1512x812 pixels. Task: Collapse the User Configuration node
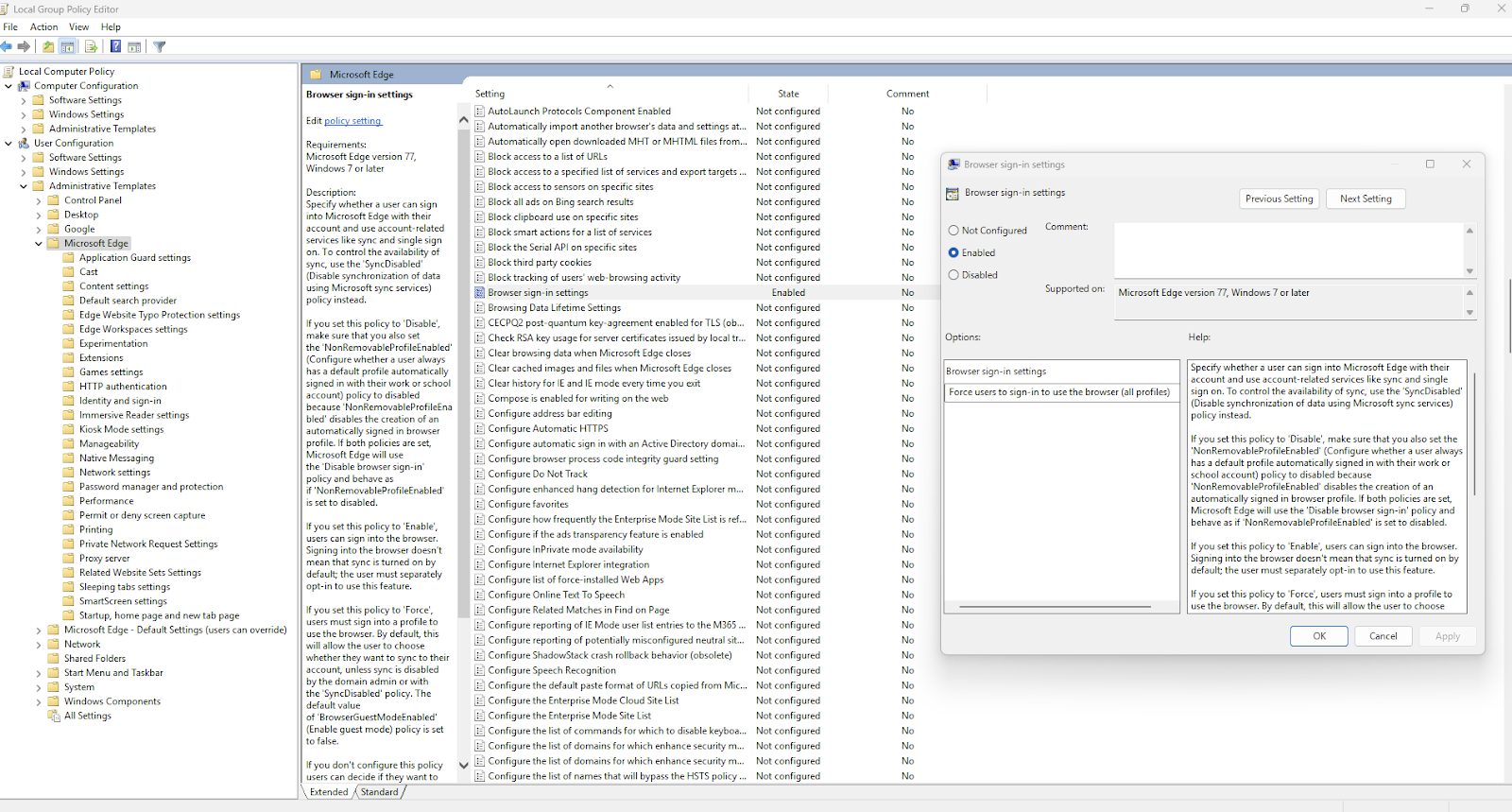pos(9,143)
